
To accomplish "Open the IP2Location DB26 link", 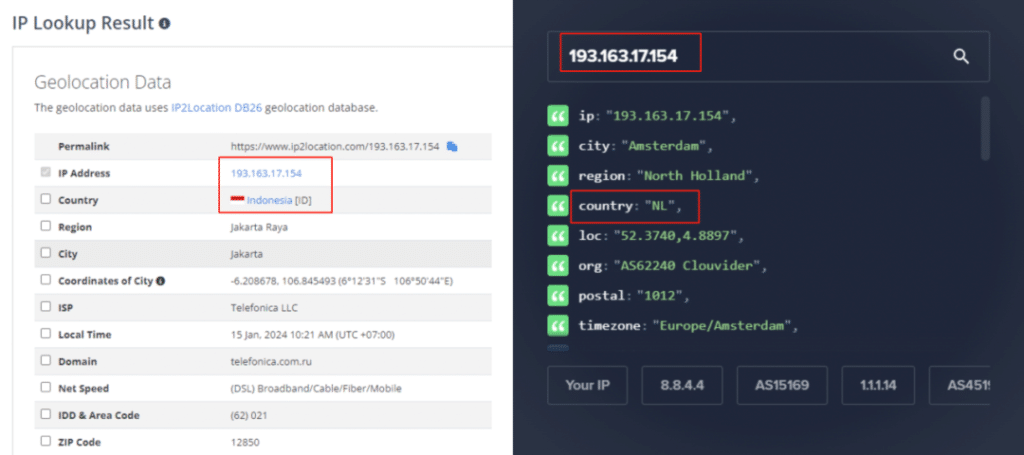I will [217, 108].
